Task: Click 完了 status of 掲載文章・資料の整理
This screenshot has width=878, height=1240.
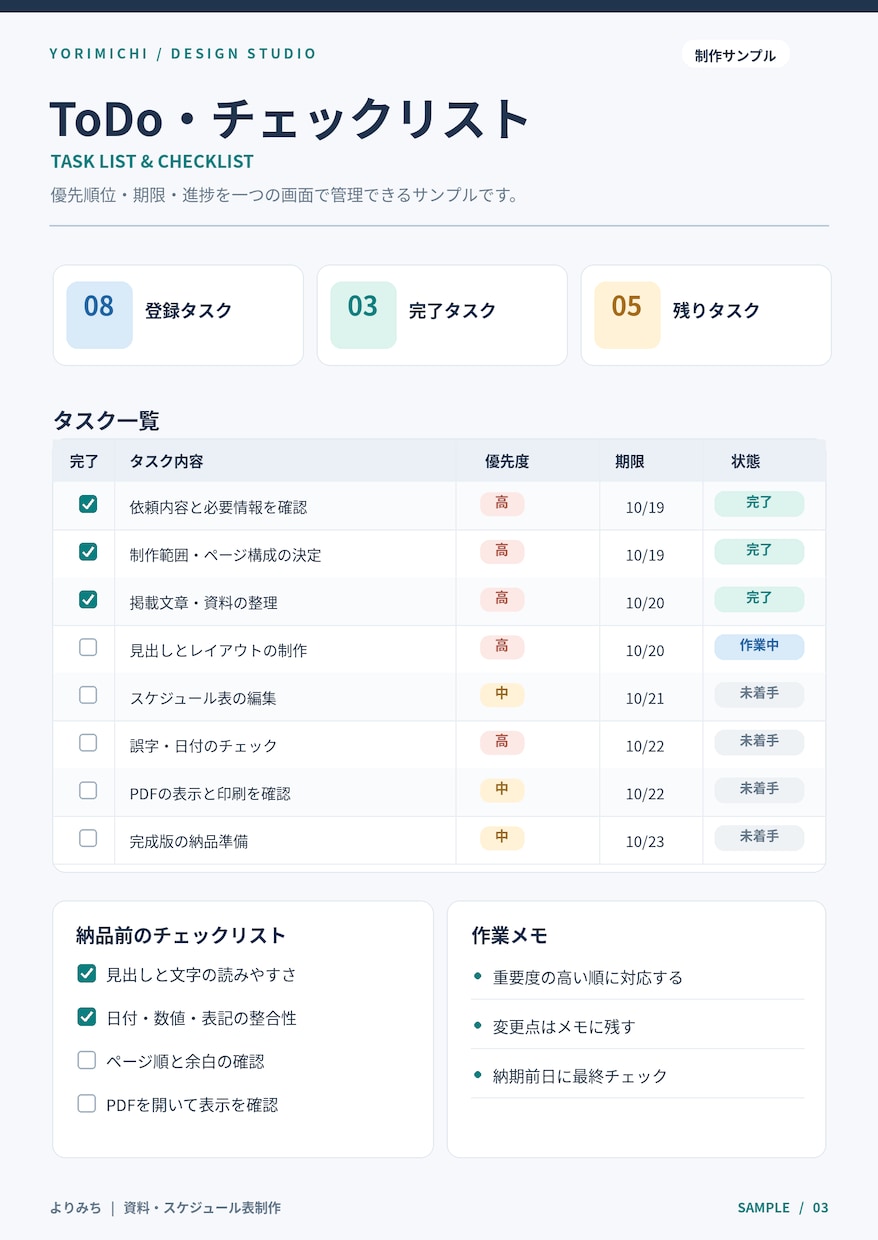Action: [759, 599]
